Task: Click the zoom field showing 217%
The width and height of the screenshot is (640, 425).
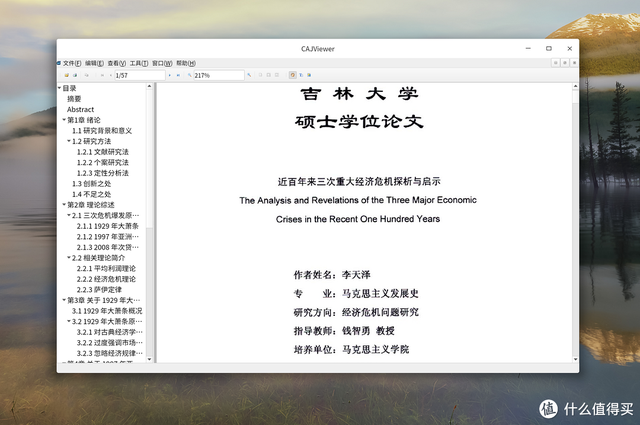Action: coord(219,75)
